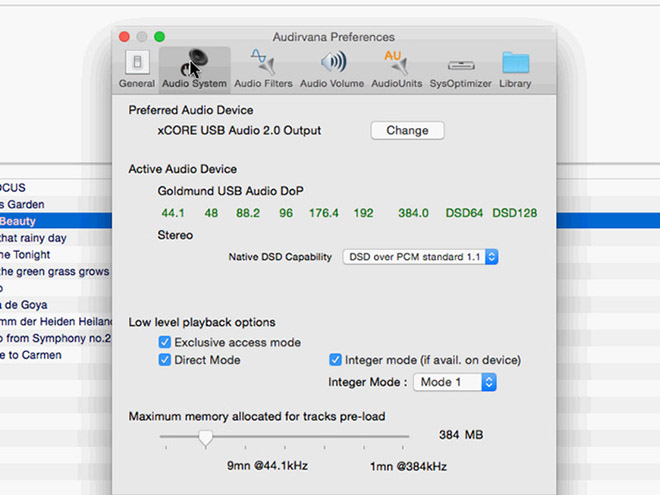
Task: Click the 44.1 sample rate value
Action: pyautogui.click(x=173, y=213)
